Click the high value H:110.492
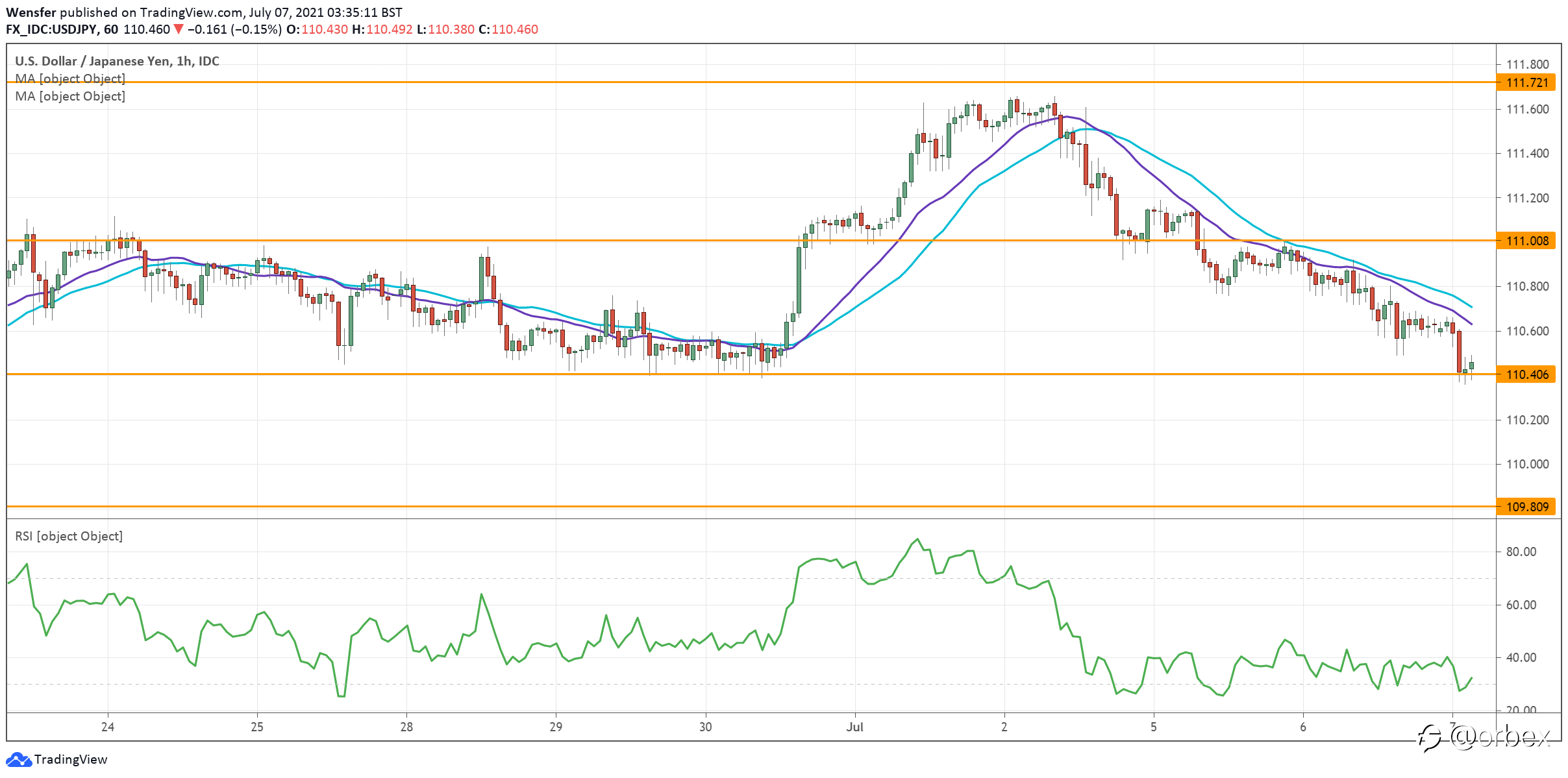This screenshot has width=1568, height=778. 382,29
